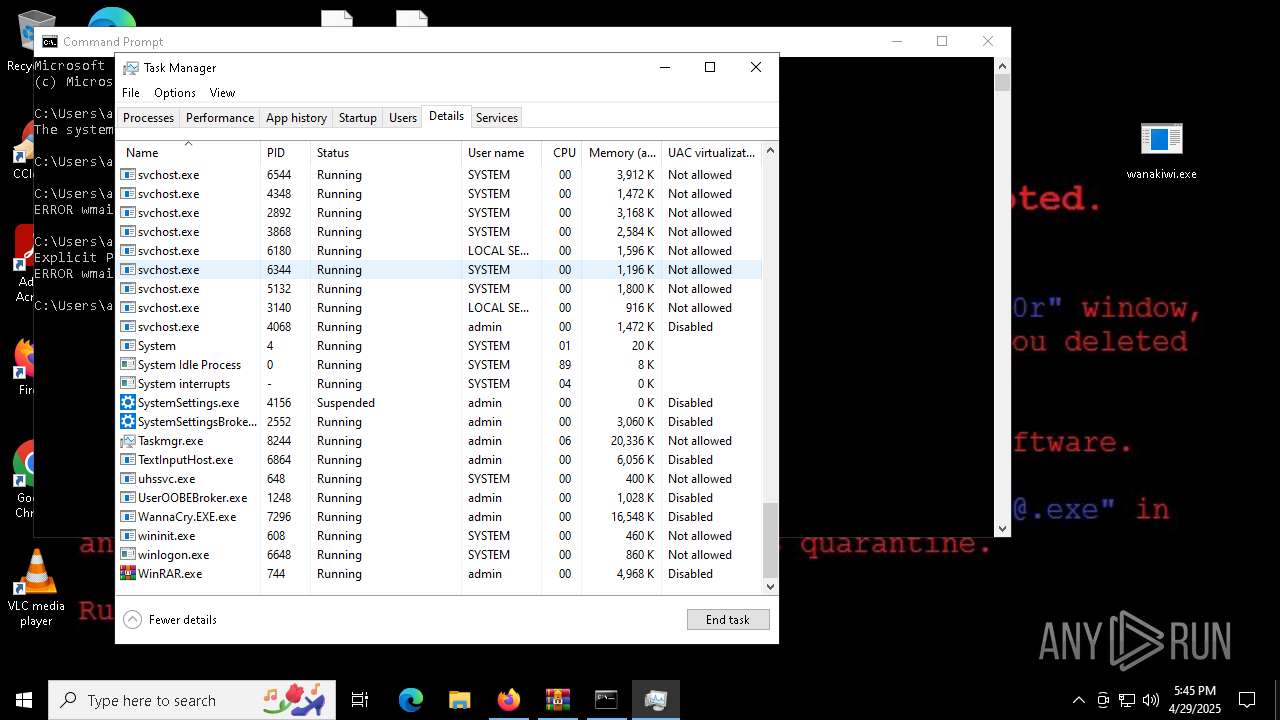
Task: Open Microsoft Edge from the taskbar
Action: click(x=411, y=700)
